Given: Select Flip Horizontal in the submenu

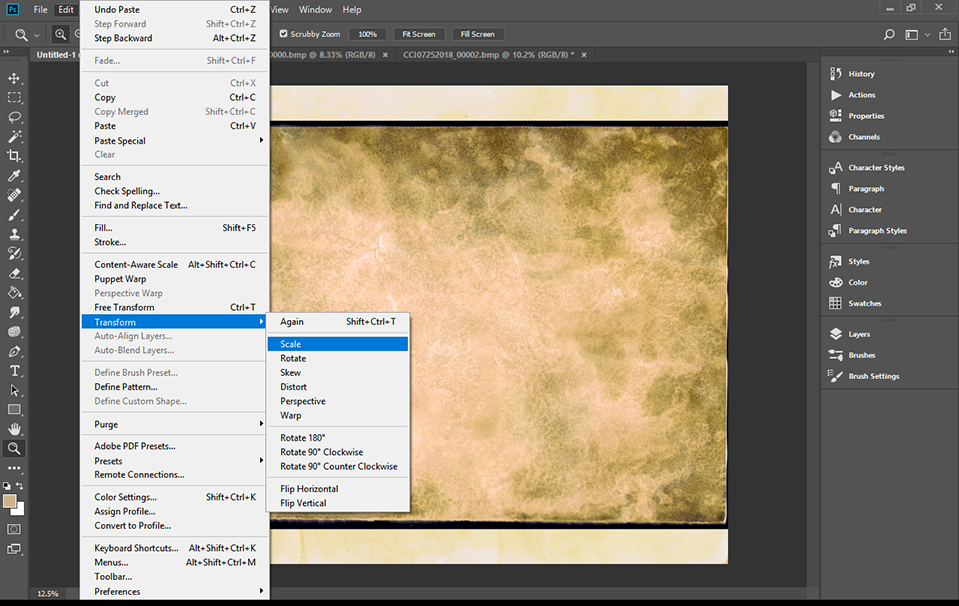Looking at the screenshot, I should [x=309, y=489].
